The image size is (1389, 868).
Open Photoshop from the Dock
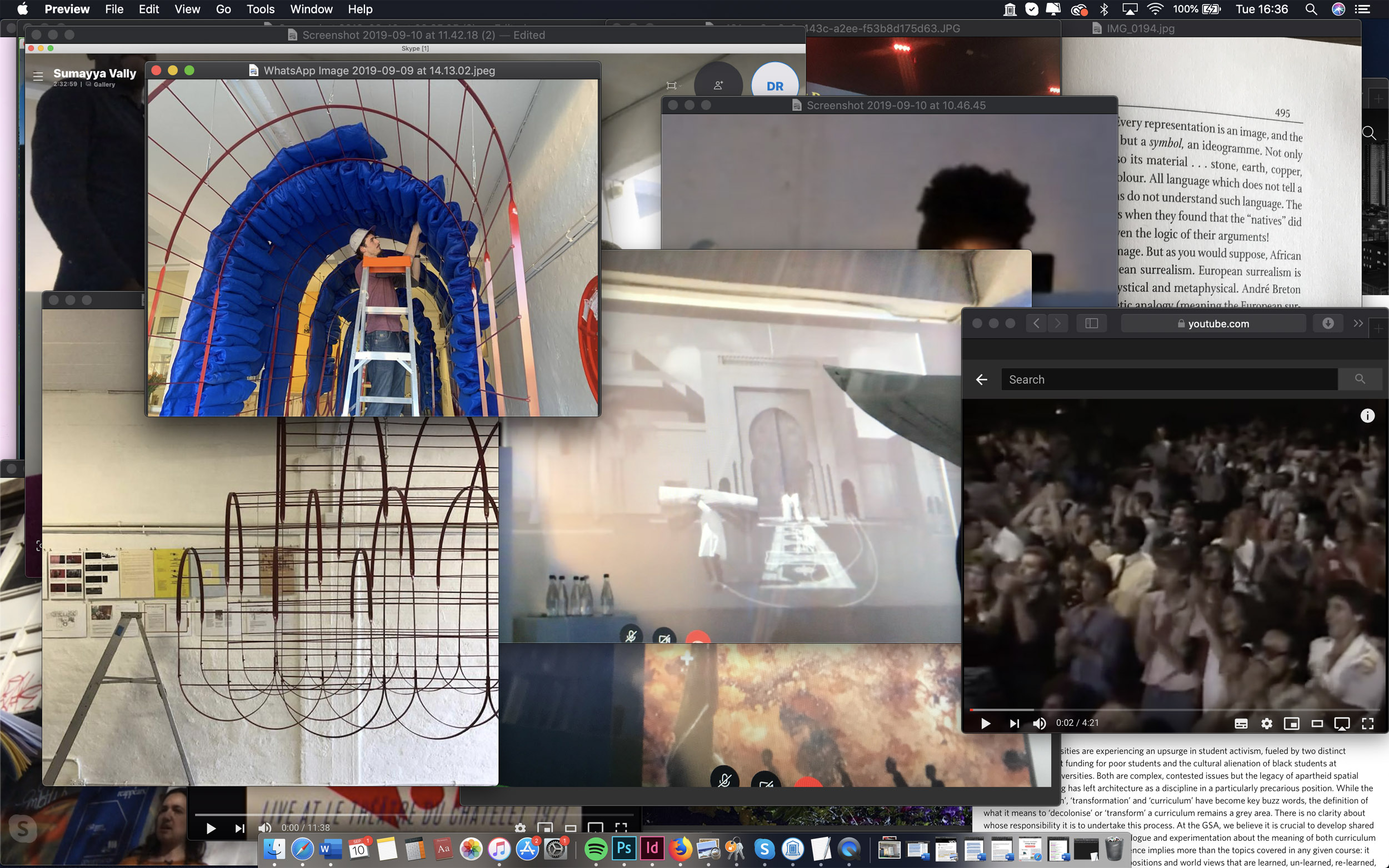623,849
